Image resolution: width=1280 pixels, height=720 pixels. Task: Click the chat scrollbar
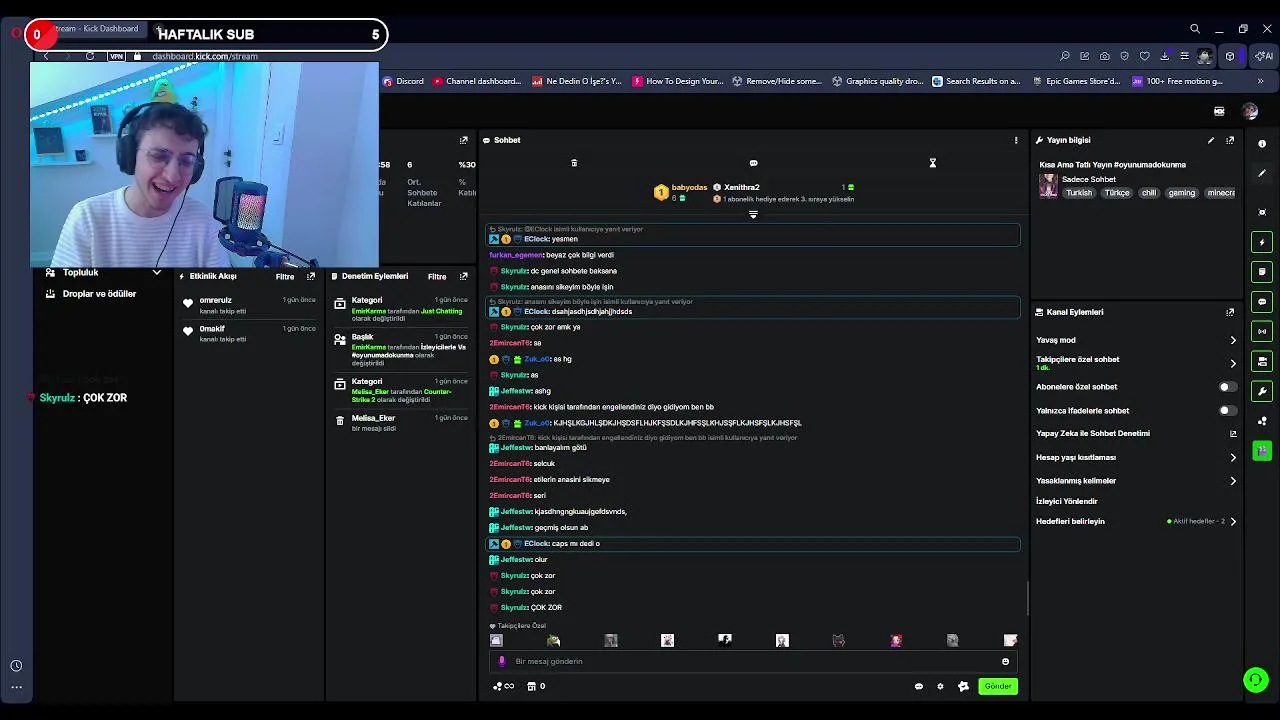tap(1027, 599)
